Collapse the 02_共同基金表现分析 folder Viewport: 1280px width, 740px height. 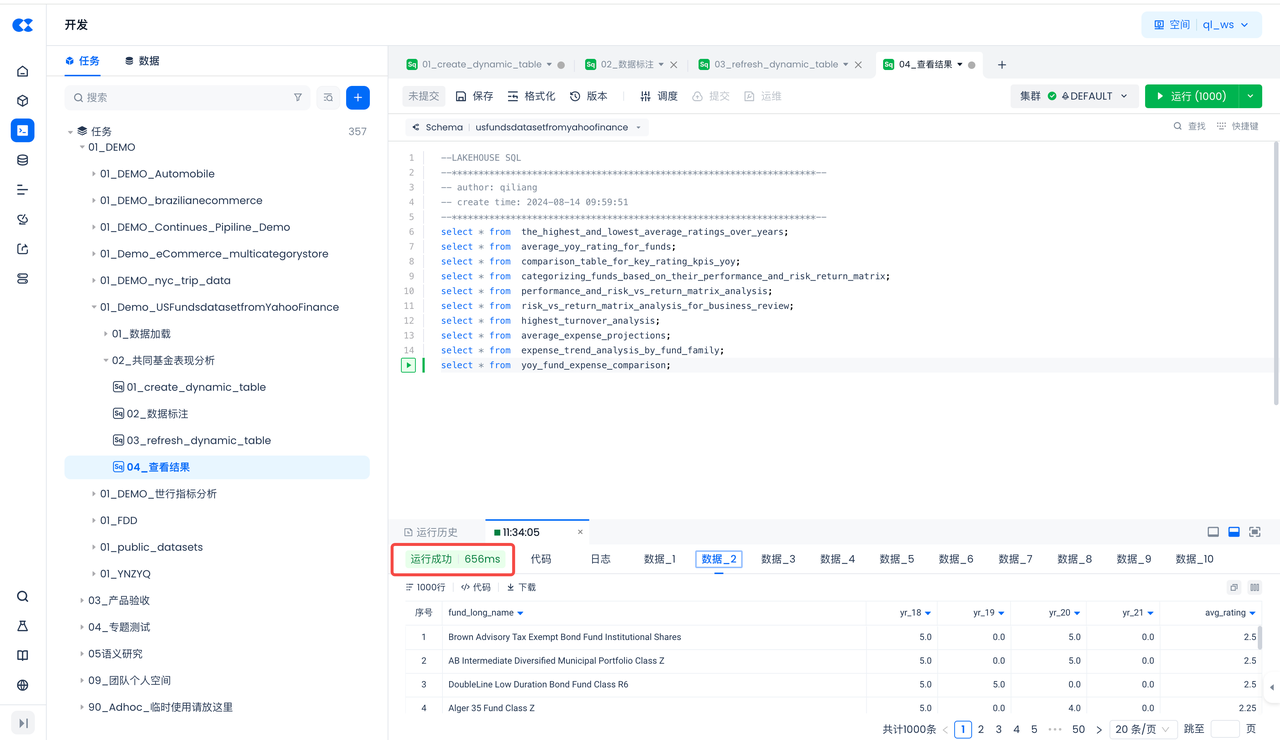click(106, 361)
